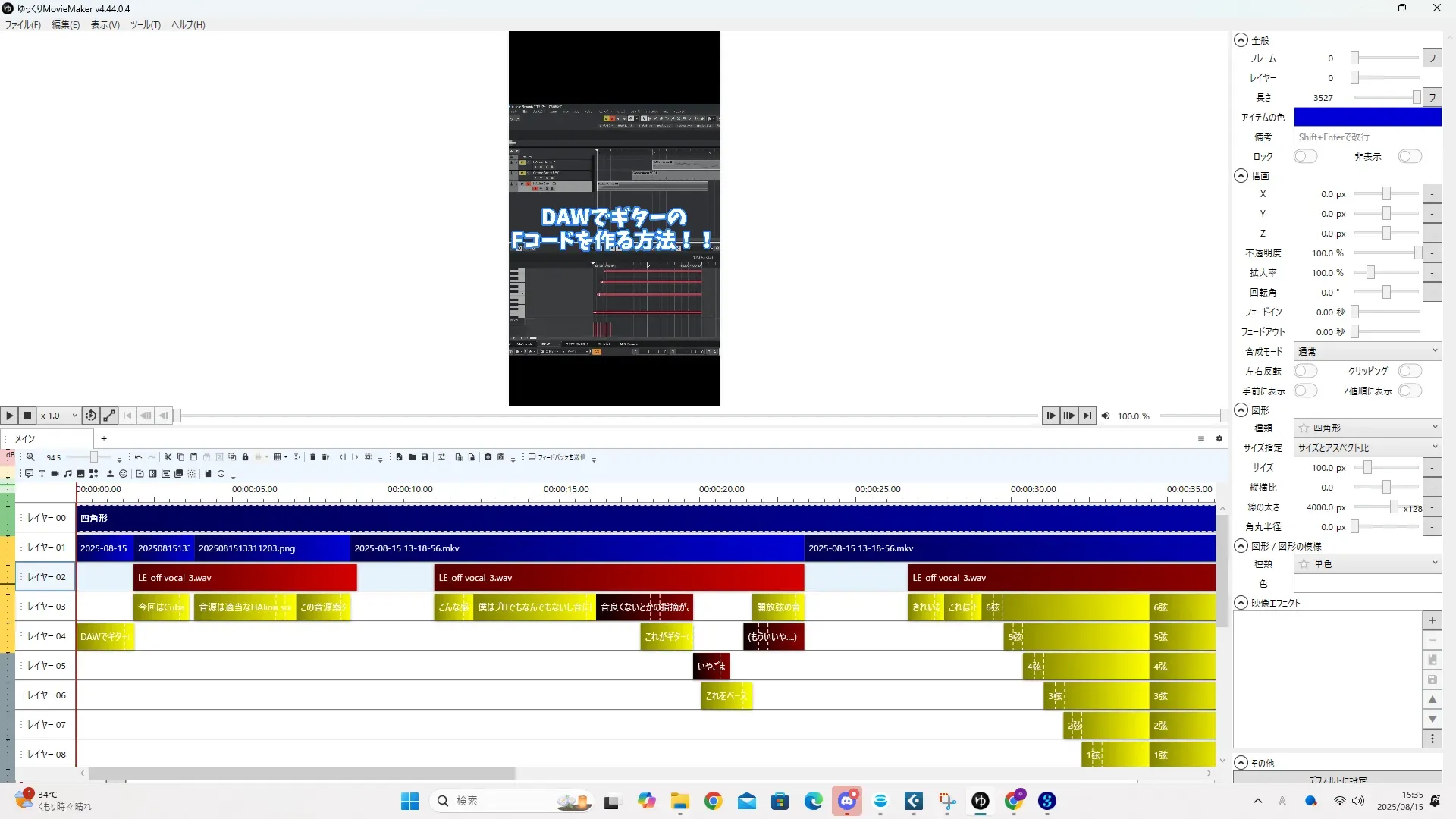Toggle the ロック lock switch
The height and width of the screenshot is (819, 1456).
[x=1305, y=156]
